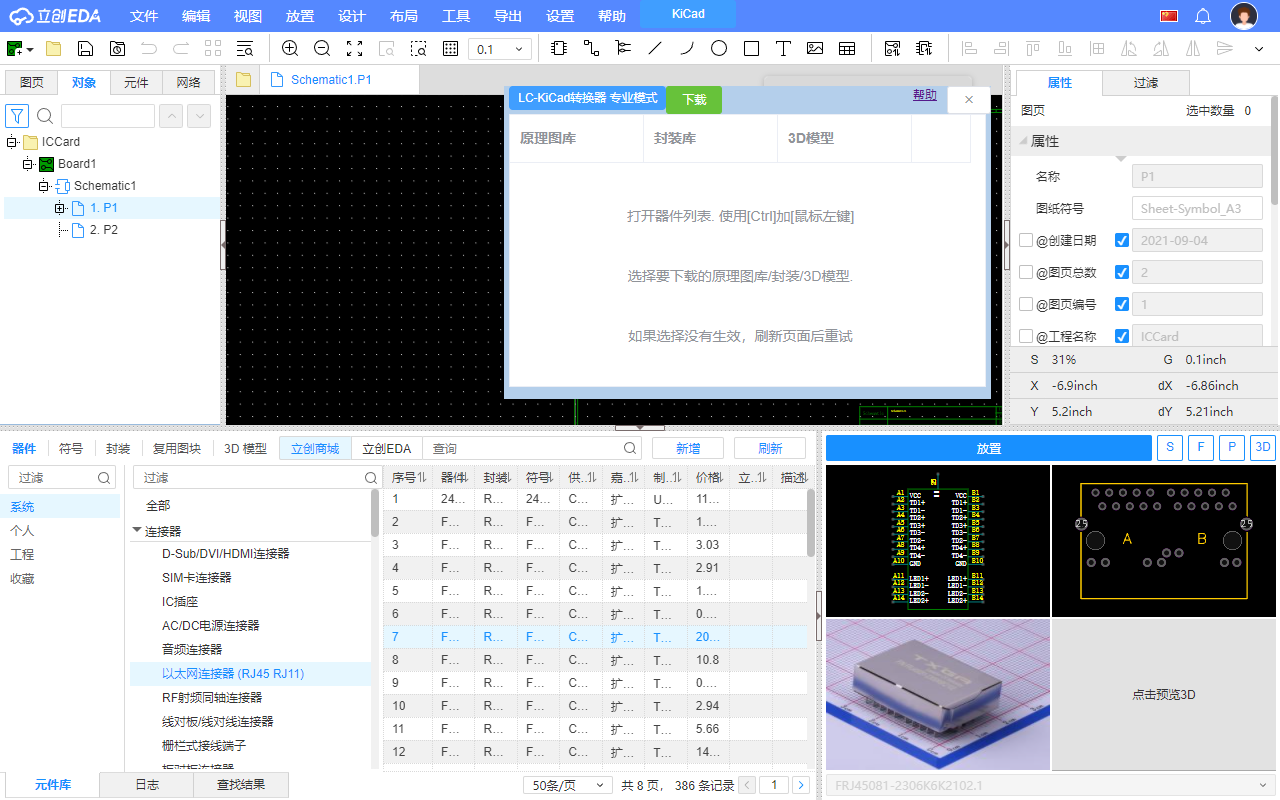Click the find and replace list icon
This screenshot has height=800, width=1280.
(245, 48)
